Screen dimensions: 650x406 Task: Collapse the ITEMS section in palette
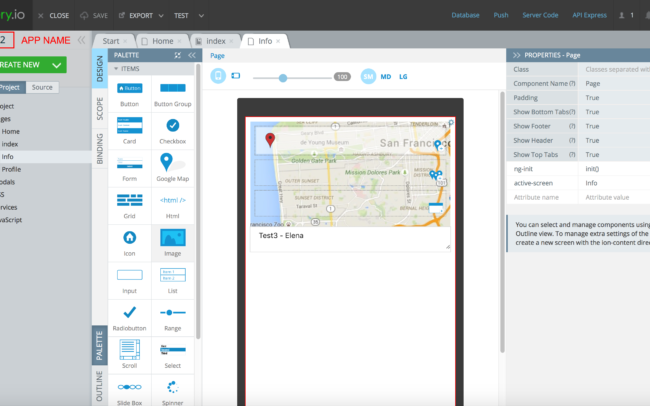tap(116, 69)
